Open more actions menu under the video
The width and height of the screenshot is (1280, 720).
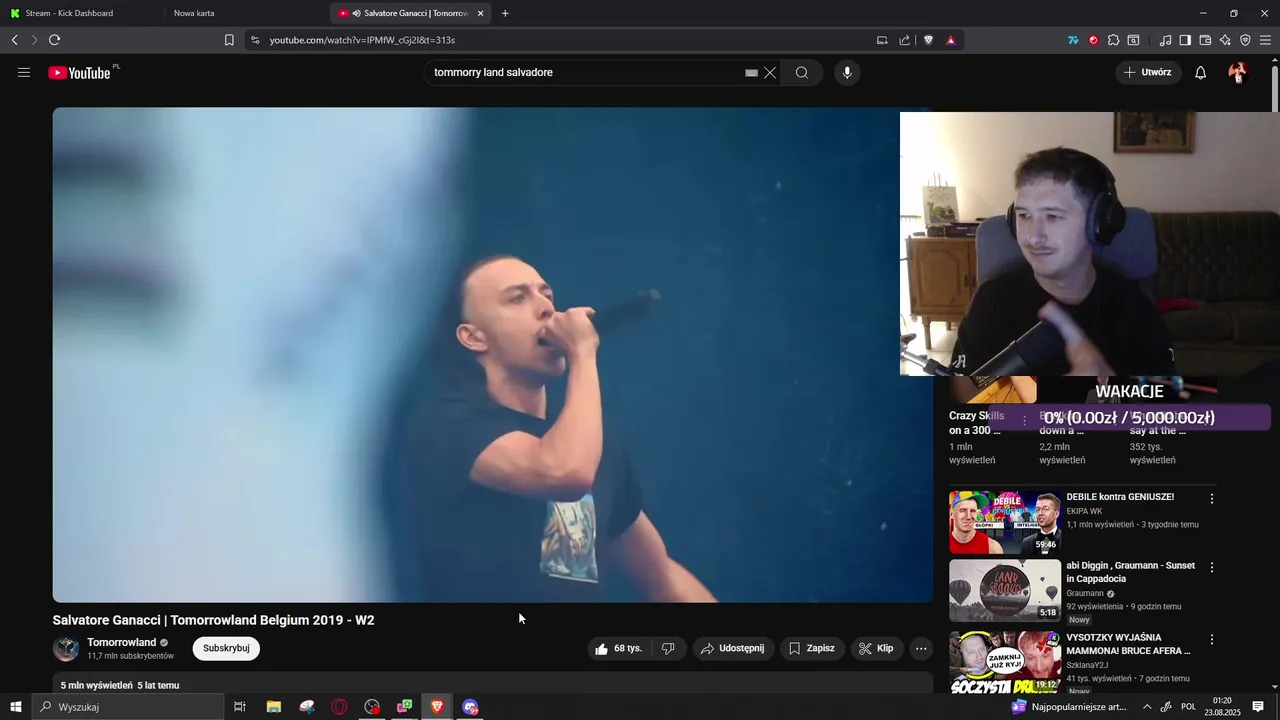click(x=921, y=648)
